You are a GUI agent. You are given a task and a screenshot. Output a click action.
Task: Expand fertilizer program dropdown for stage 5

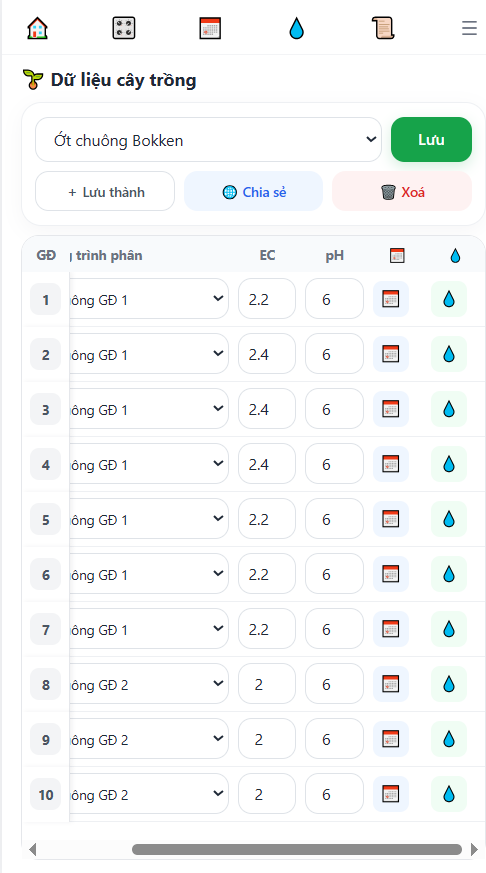[149, 519]
